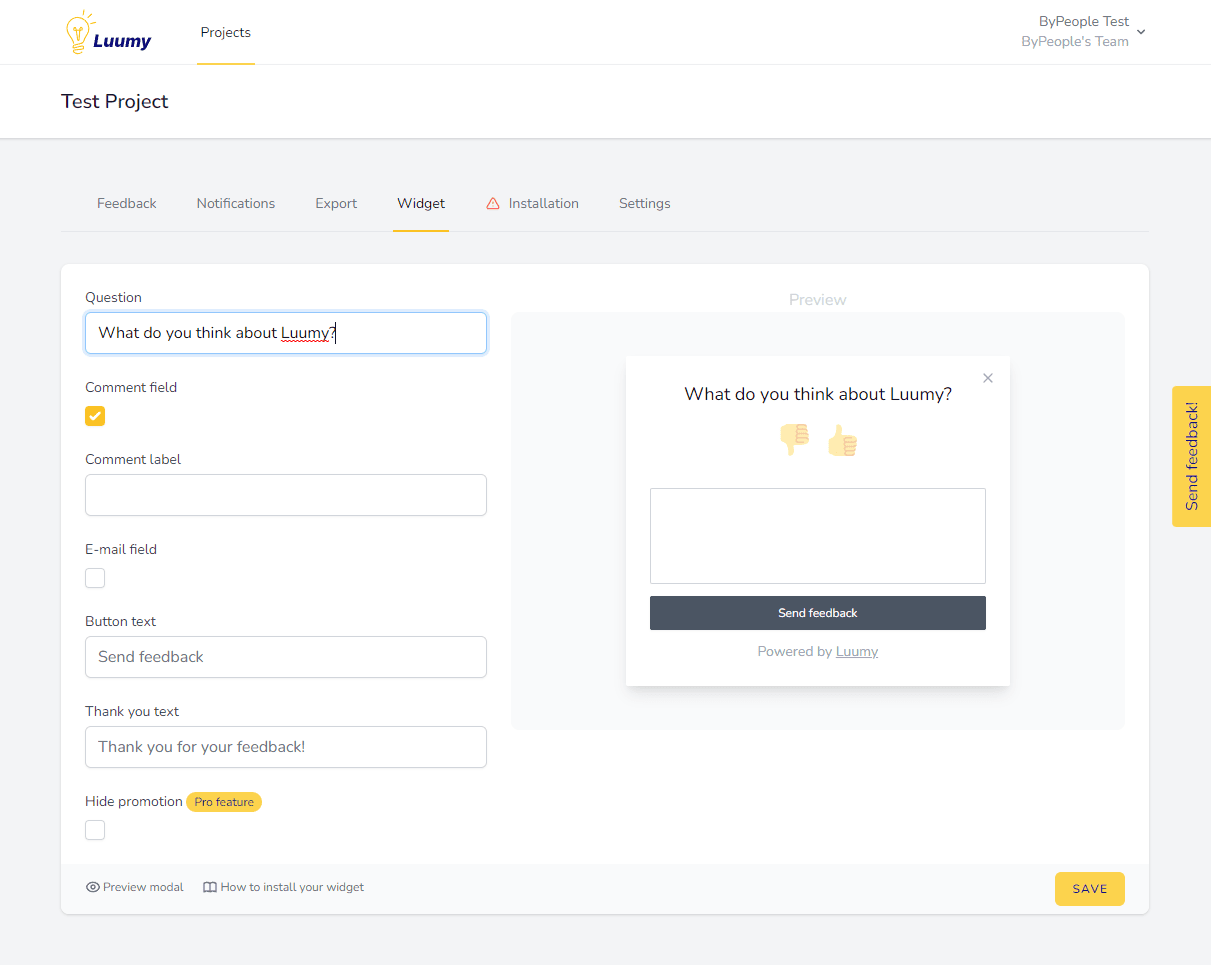Enable the E-mail field checkbox

(x=95, y=578)
